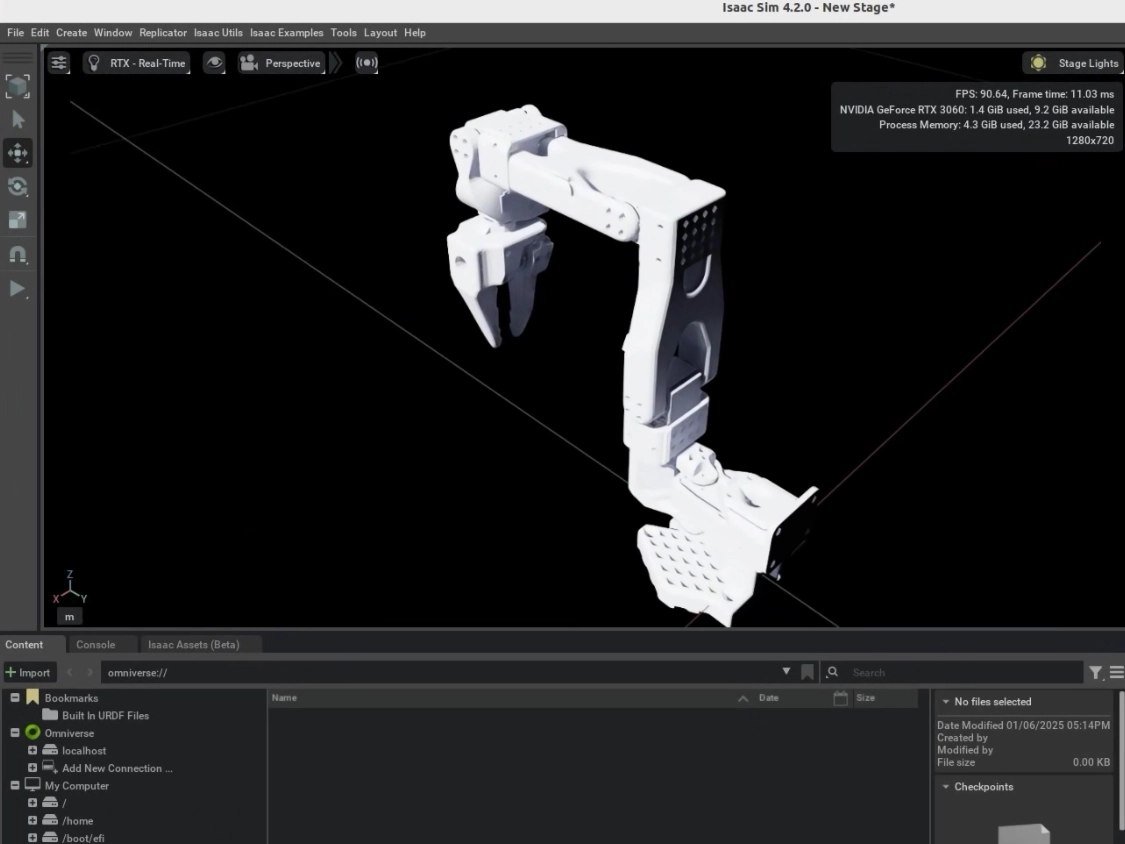This screenshot has height=844, width=1125.
Task: Click the viewport visibility eye icon
Action: 213,62
